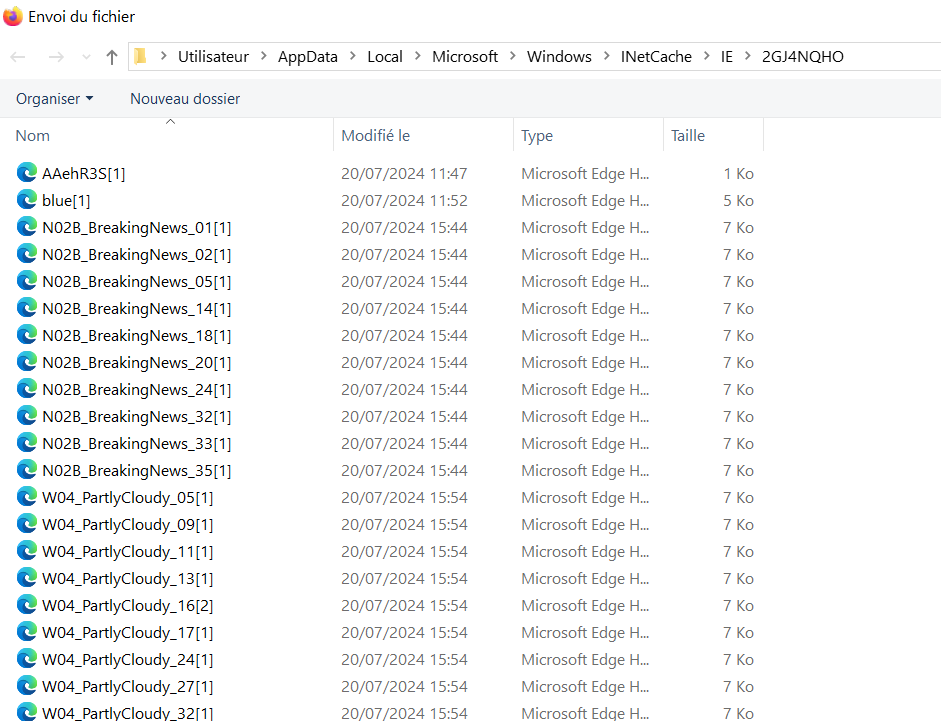
Task: Click date 20/07/2024 11:52 of blue[1]
Action: point(404,201)
